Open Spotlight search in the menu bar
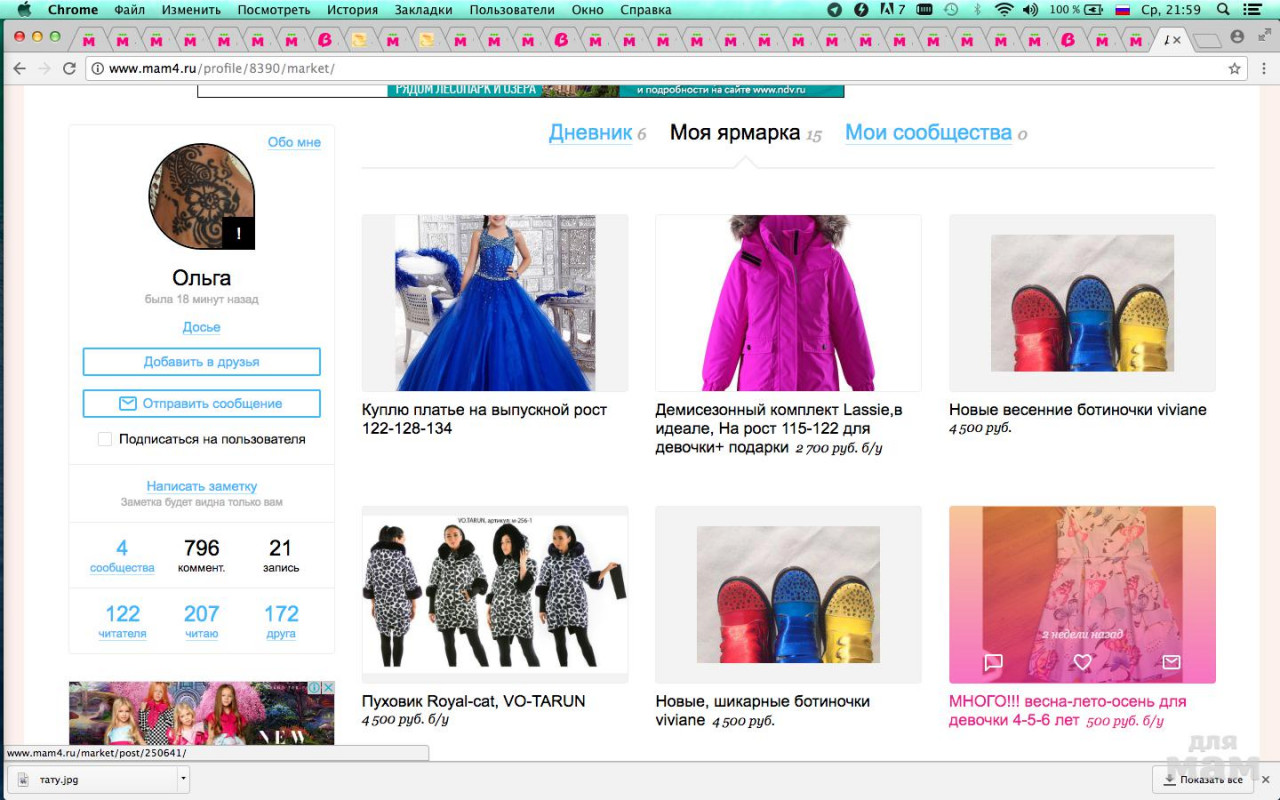This screenshot has height=800, width=1280. click(x=1223, y=10)
